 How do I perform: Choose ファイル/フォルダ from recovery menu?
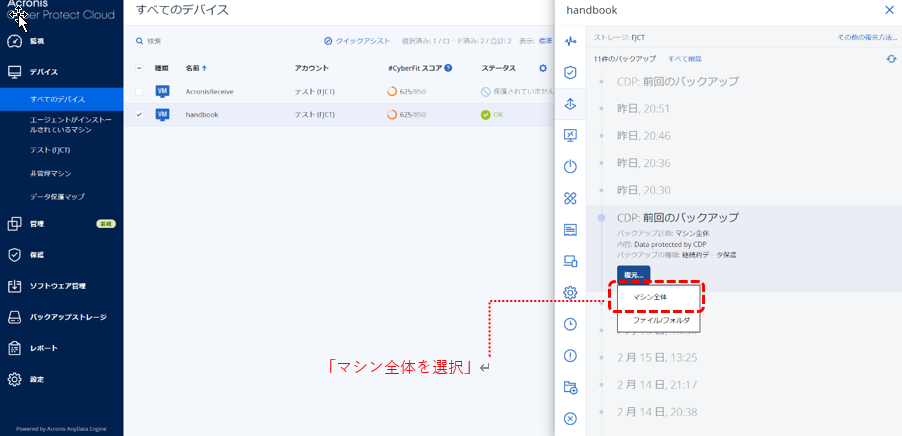coord(660,320)
